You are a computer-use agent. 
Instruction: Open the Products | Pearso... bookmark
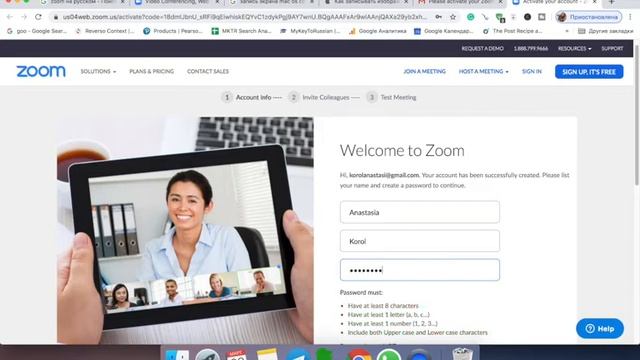point(173,31)
